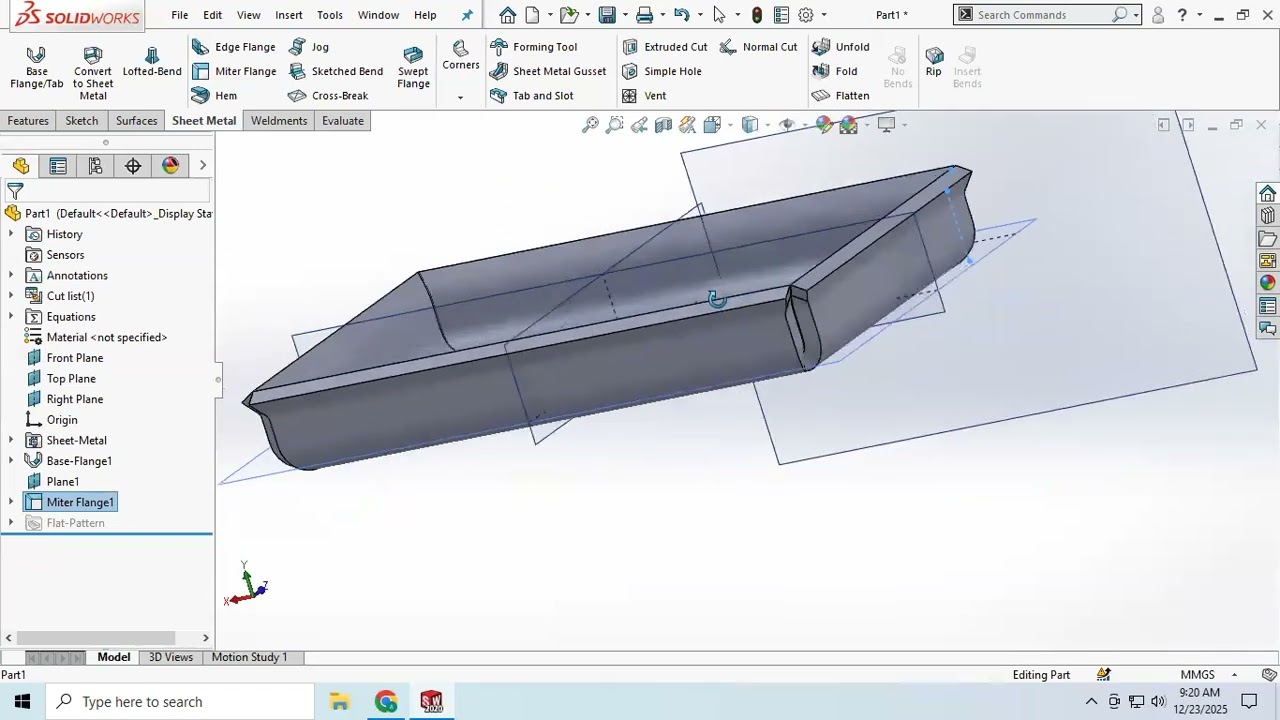Expand the Base-Flange1 feature node
Image resolution: width=1280 pixels, height=720 pixels.
tap(11, 461)
